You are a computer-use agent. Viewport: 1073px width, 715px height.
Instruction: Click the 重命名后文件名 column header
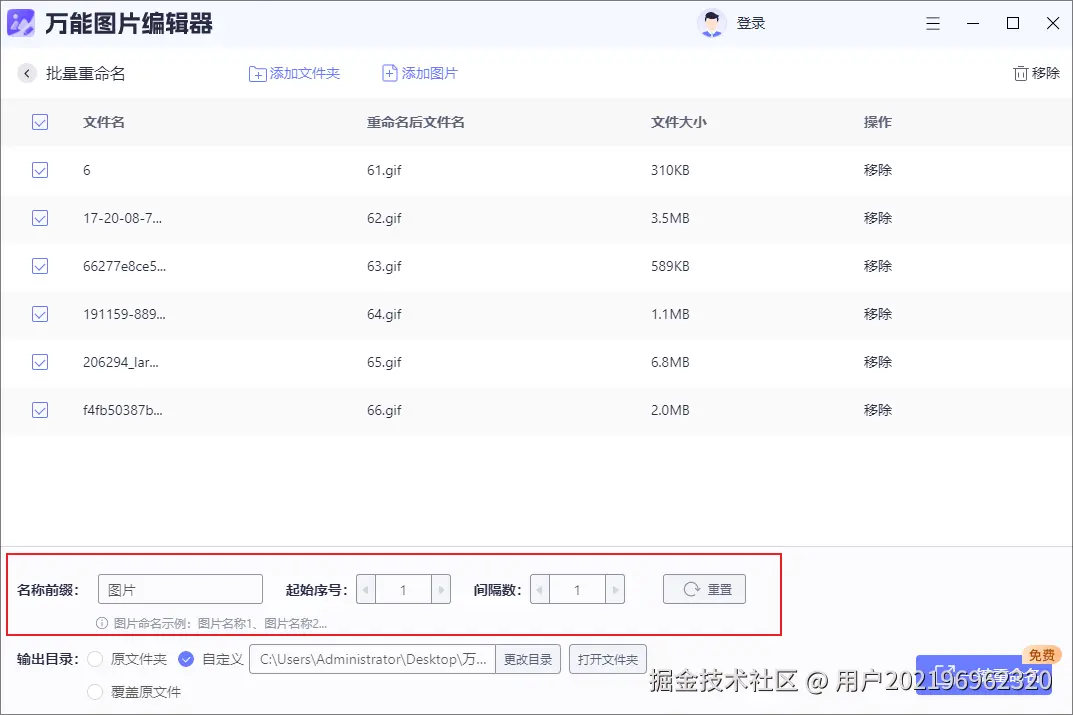[415, 122]
